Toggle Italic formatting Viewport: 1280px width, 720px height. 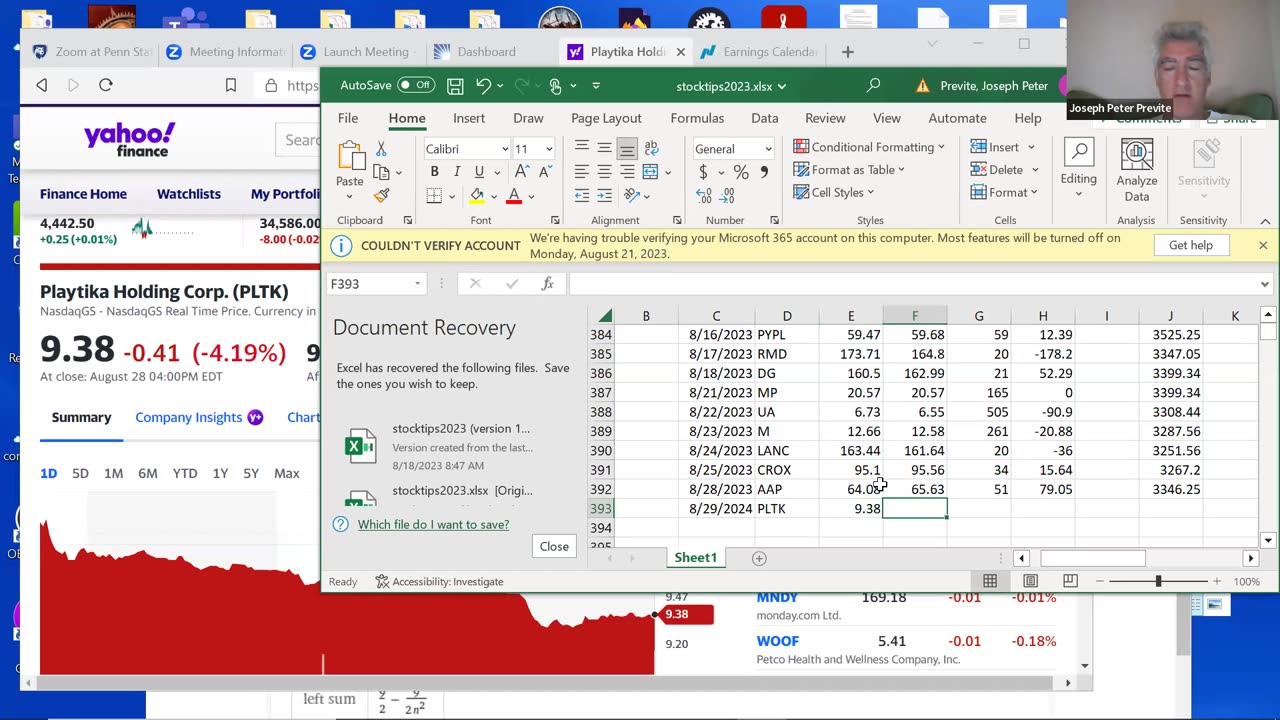coord(457,172)
